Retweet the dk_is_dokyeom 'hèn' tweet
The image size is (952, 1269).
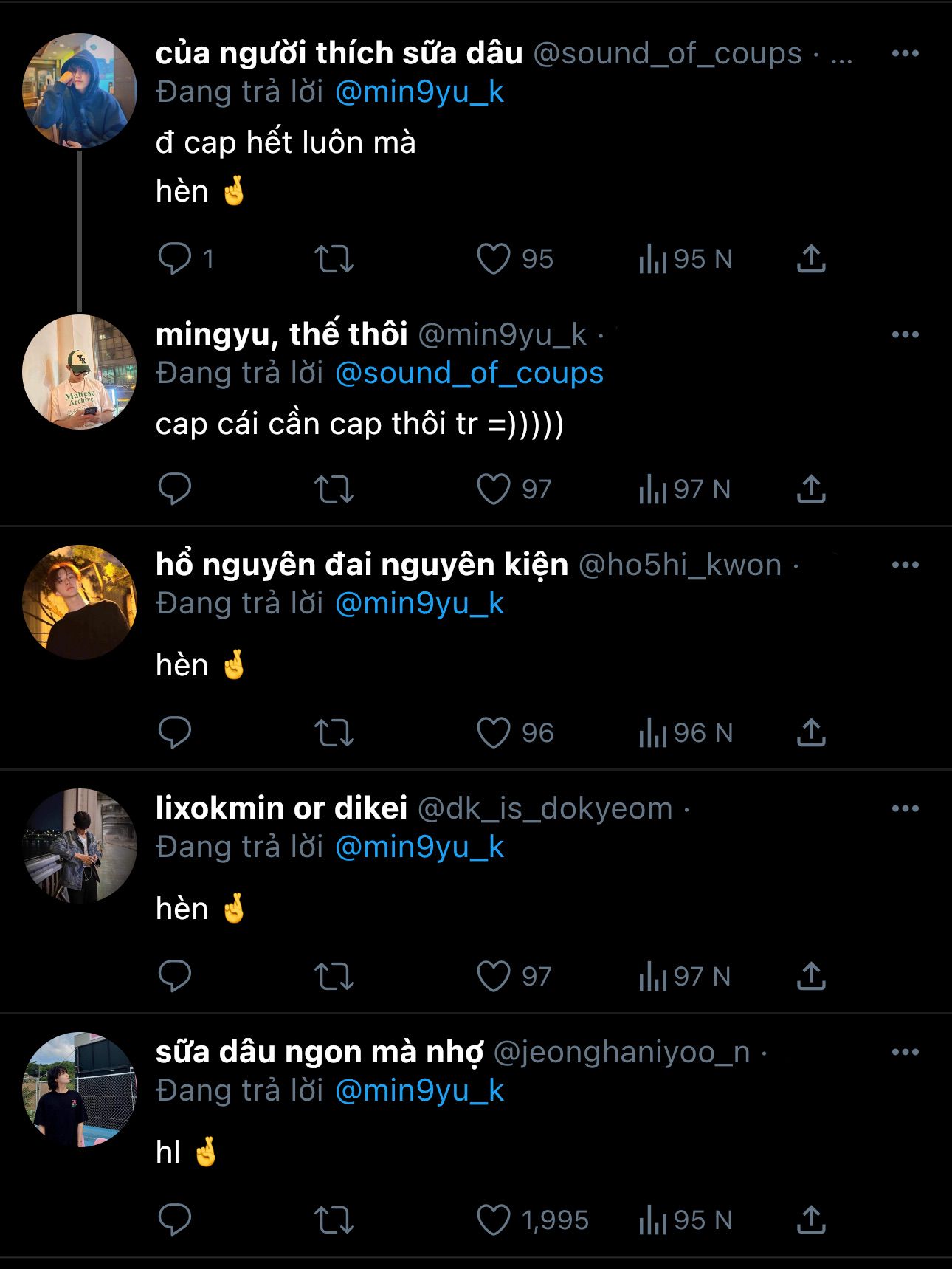[x=334, y=976]
